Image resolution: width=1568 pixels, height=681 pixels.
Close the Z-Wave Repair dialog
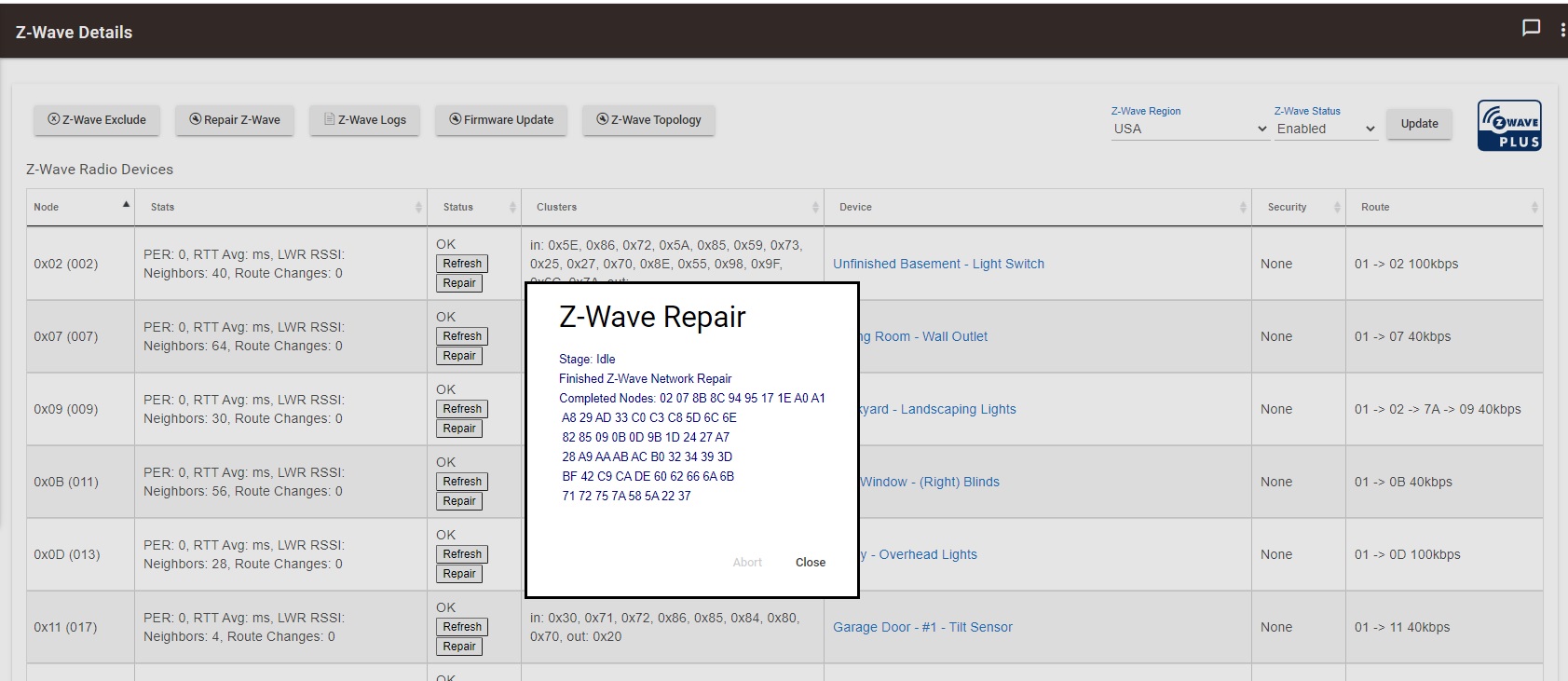pyautogui.click(x=811, y=563)
